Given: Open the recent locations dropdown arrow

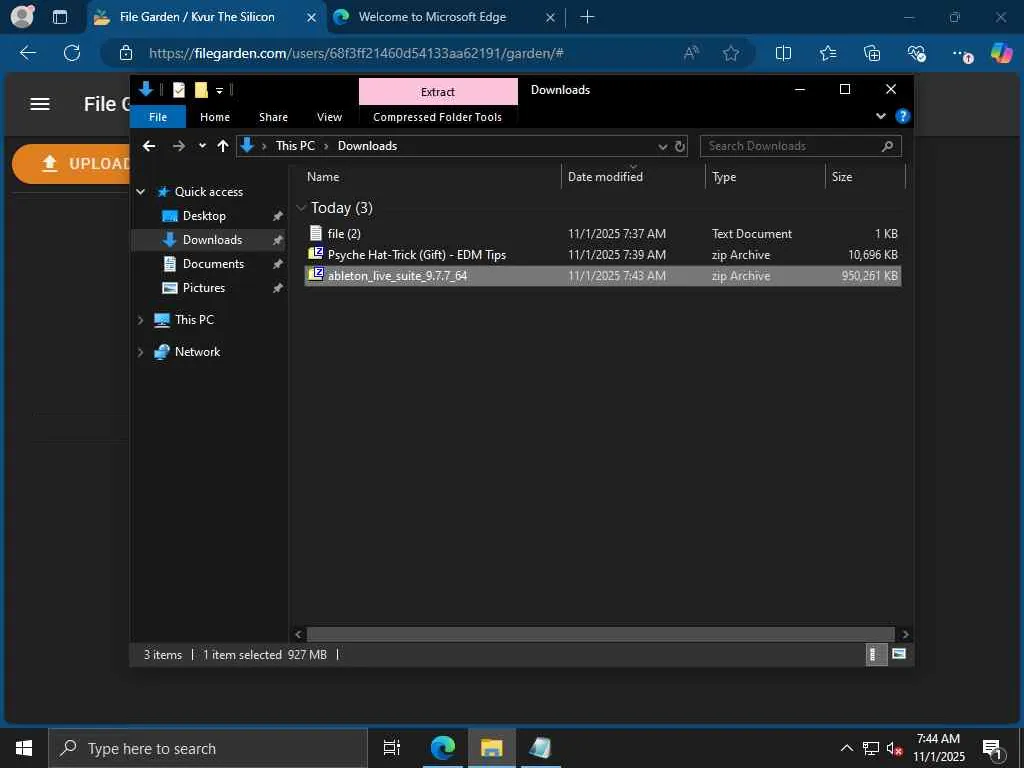Looking at the screenshot, I should 202,146.
